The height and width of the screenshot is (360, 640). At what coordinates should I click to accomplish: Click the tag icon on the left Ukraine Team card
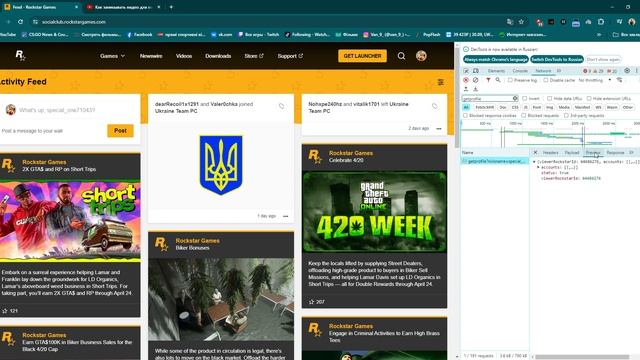tap(435, 106)
